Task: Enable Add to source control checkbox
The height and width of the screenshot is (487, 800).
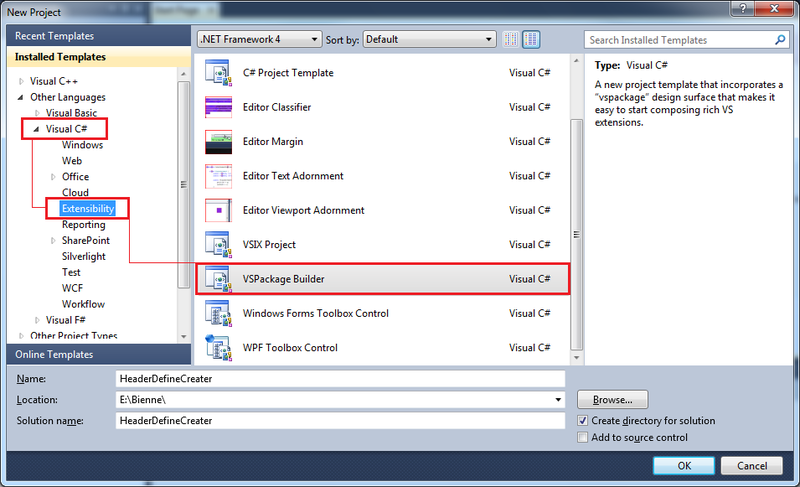Action: (x=582, y=438)
